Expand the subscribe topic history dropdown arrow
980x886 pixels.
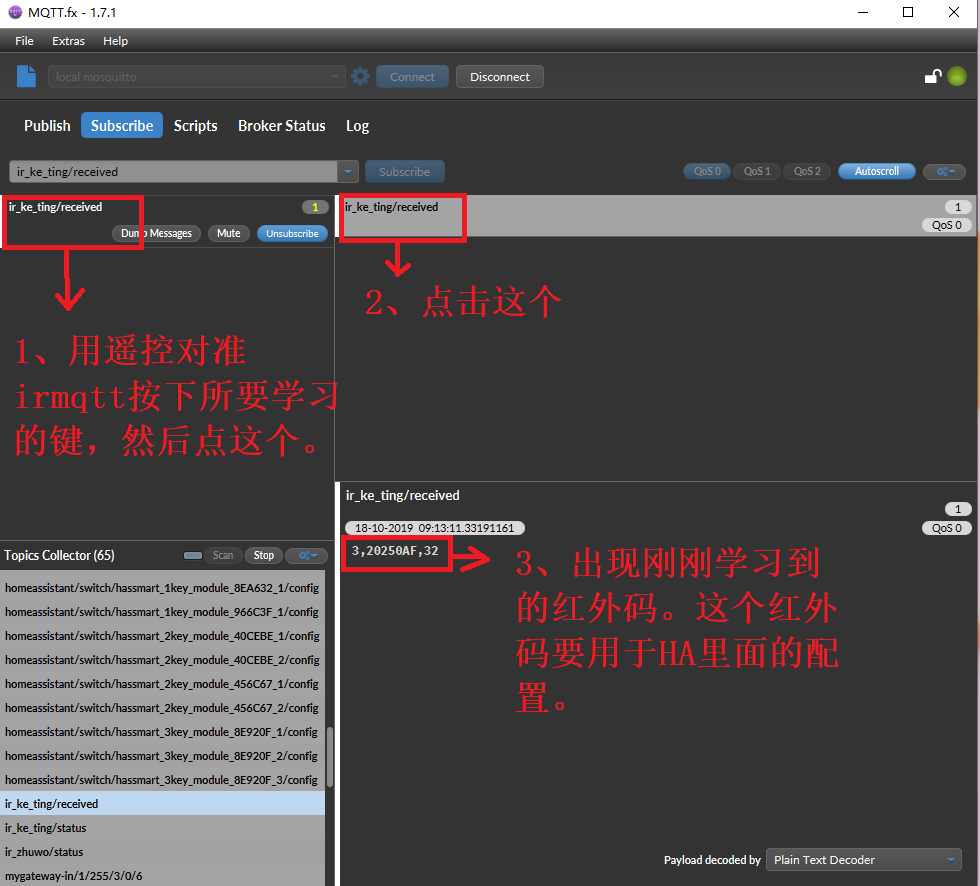pyautogui.click(x=348, y=172)
